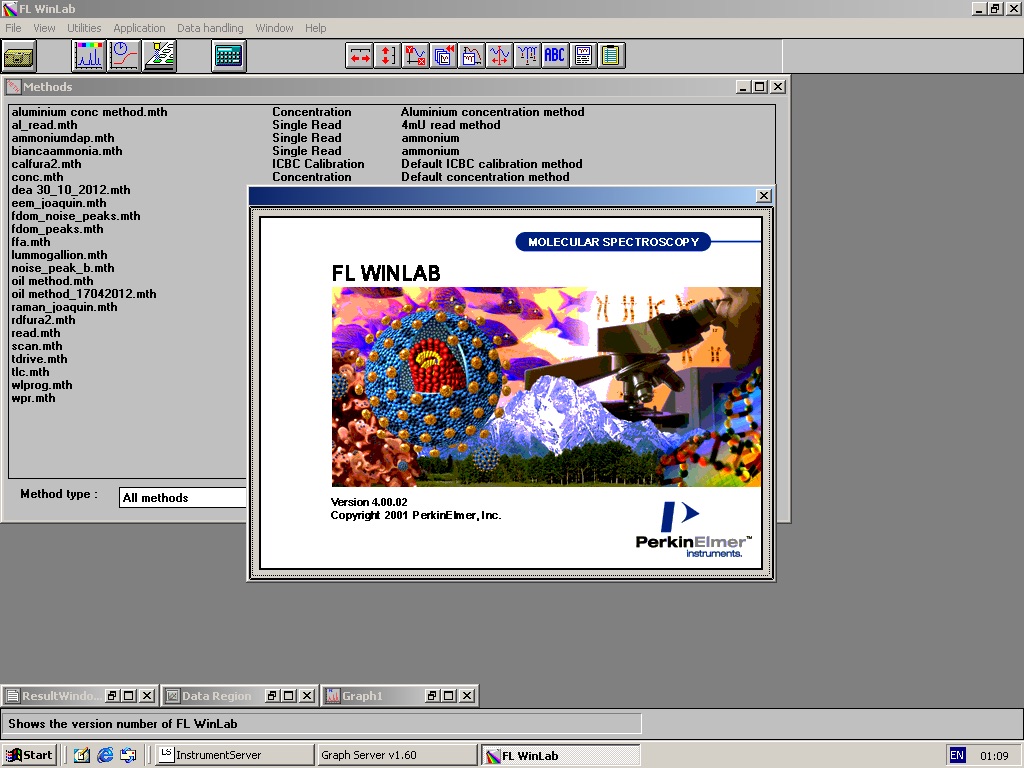Select fdom_noise_peaks.mth method file
Image resolution: width=1024 pixels, height=768 pixels.
coord(76,216)
